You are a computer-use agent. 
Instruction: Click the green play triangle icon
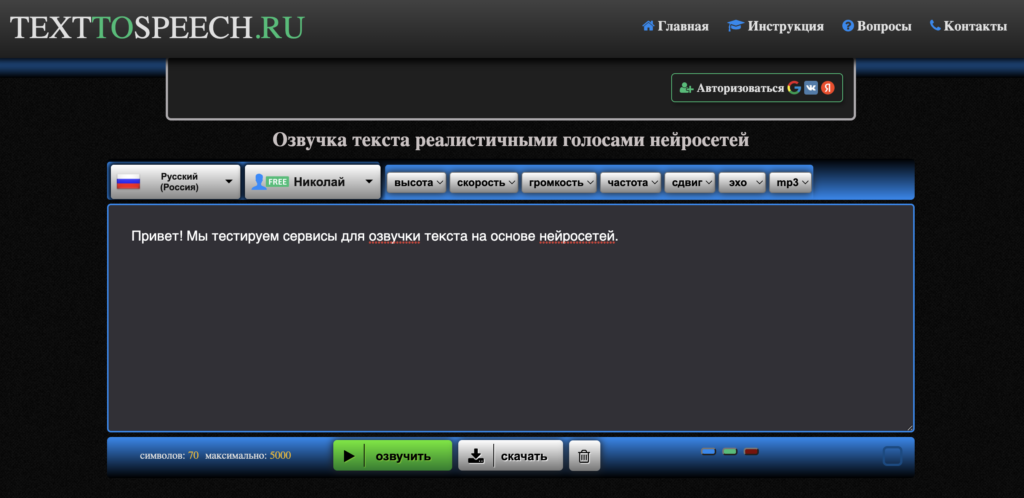coord(348,456)
